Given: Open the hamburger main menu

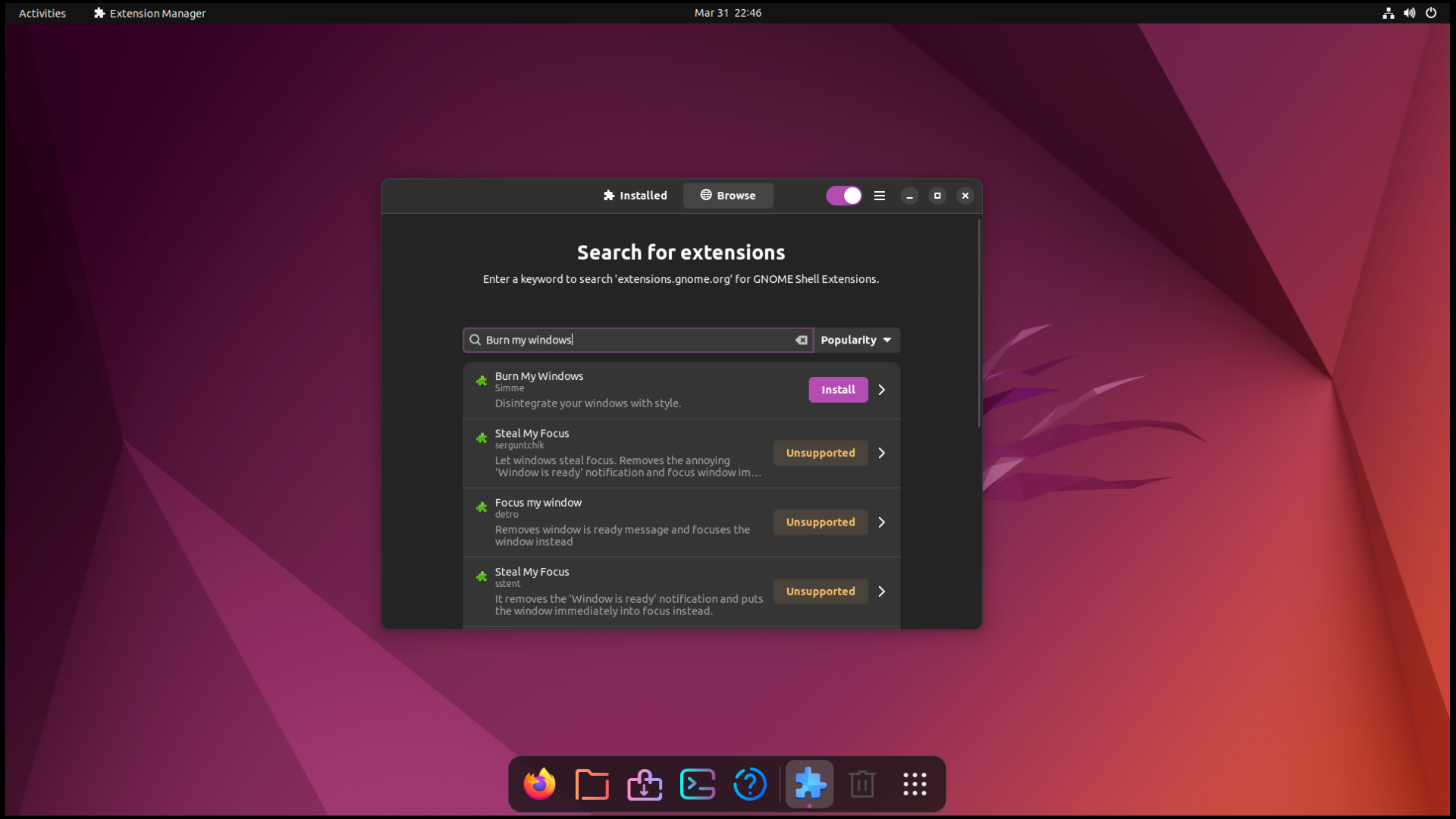Looking at the screenshot, I should tap(880, 196).
